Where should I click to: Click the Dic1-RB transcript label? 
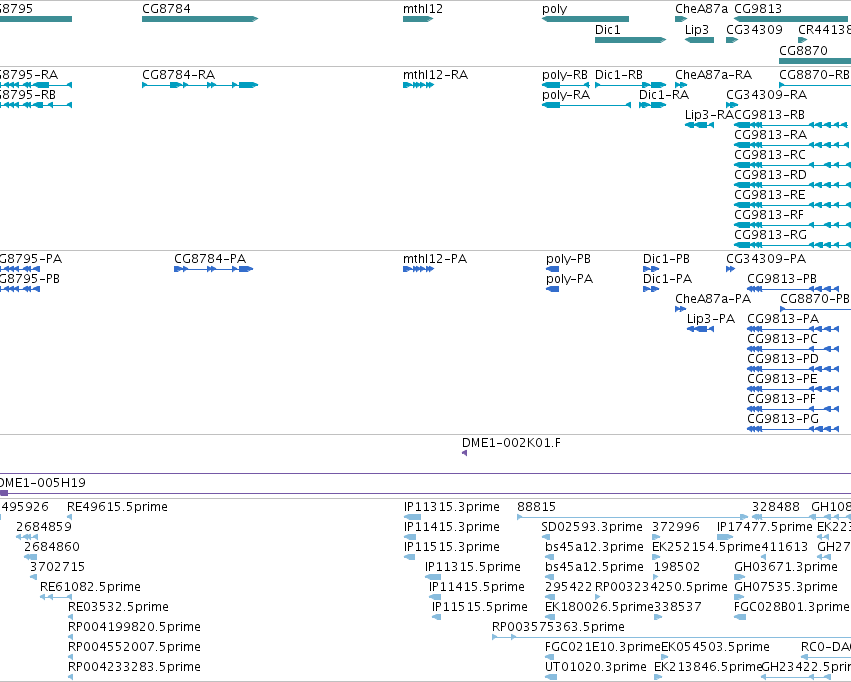click(619, 74)
